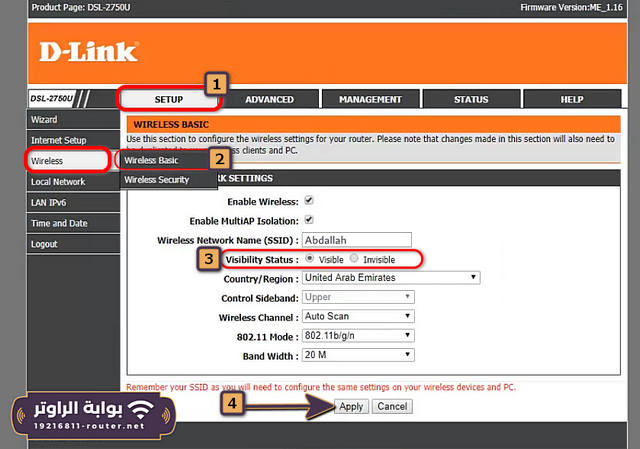This screenshot has height=449, width=640.
Task: Open the MANAGEMENT tab
Action: (x=370, y=99)
